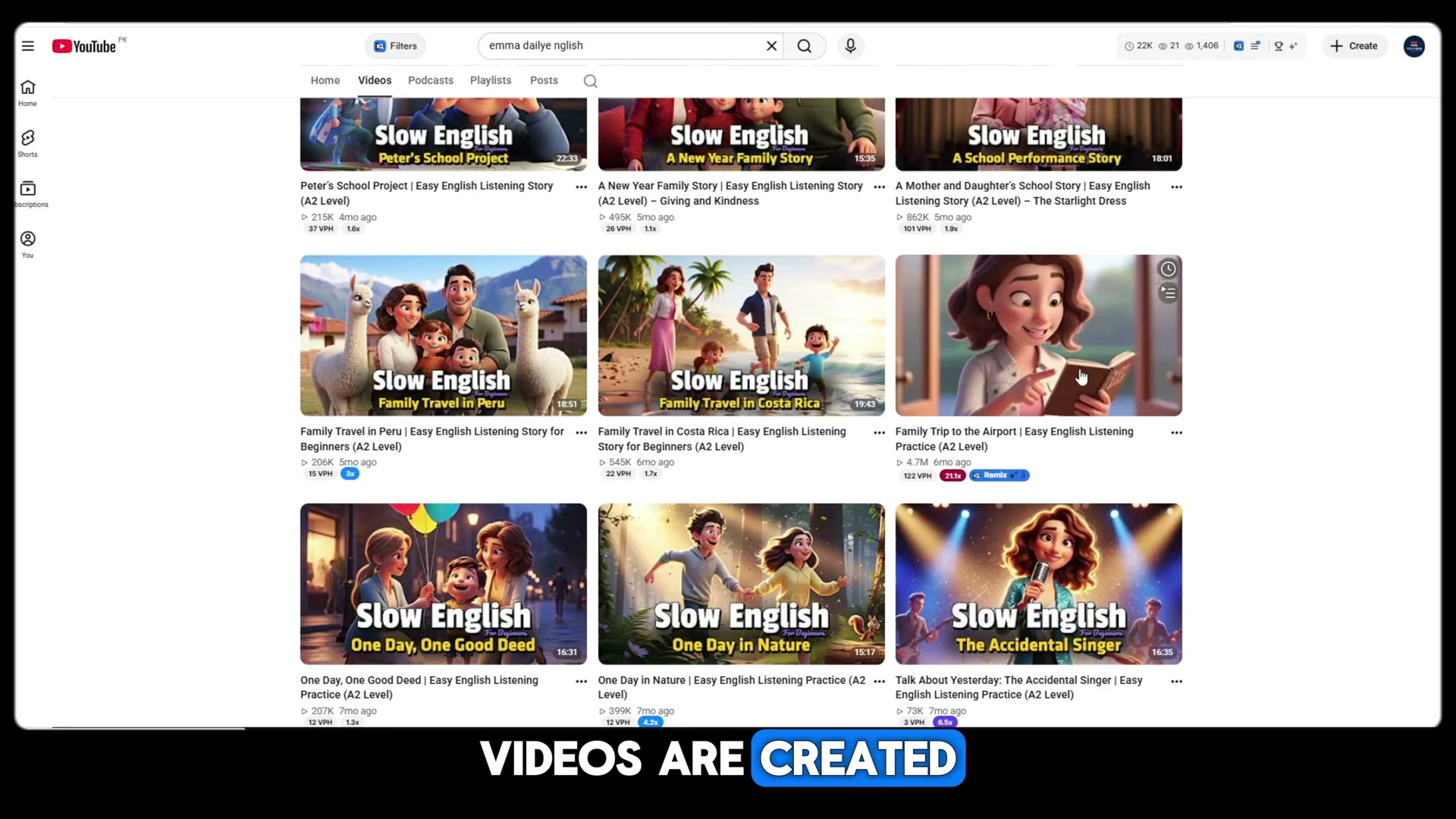Open Subscriptions in the left sidebar

pos(28,194)
